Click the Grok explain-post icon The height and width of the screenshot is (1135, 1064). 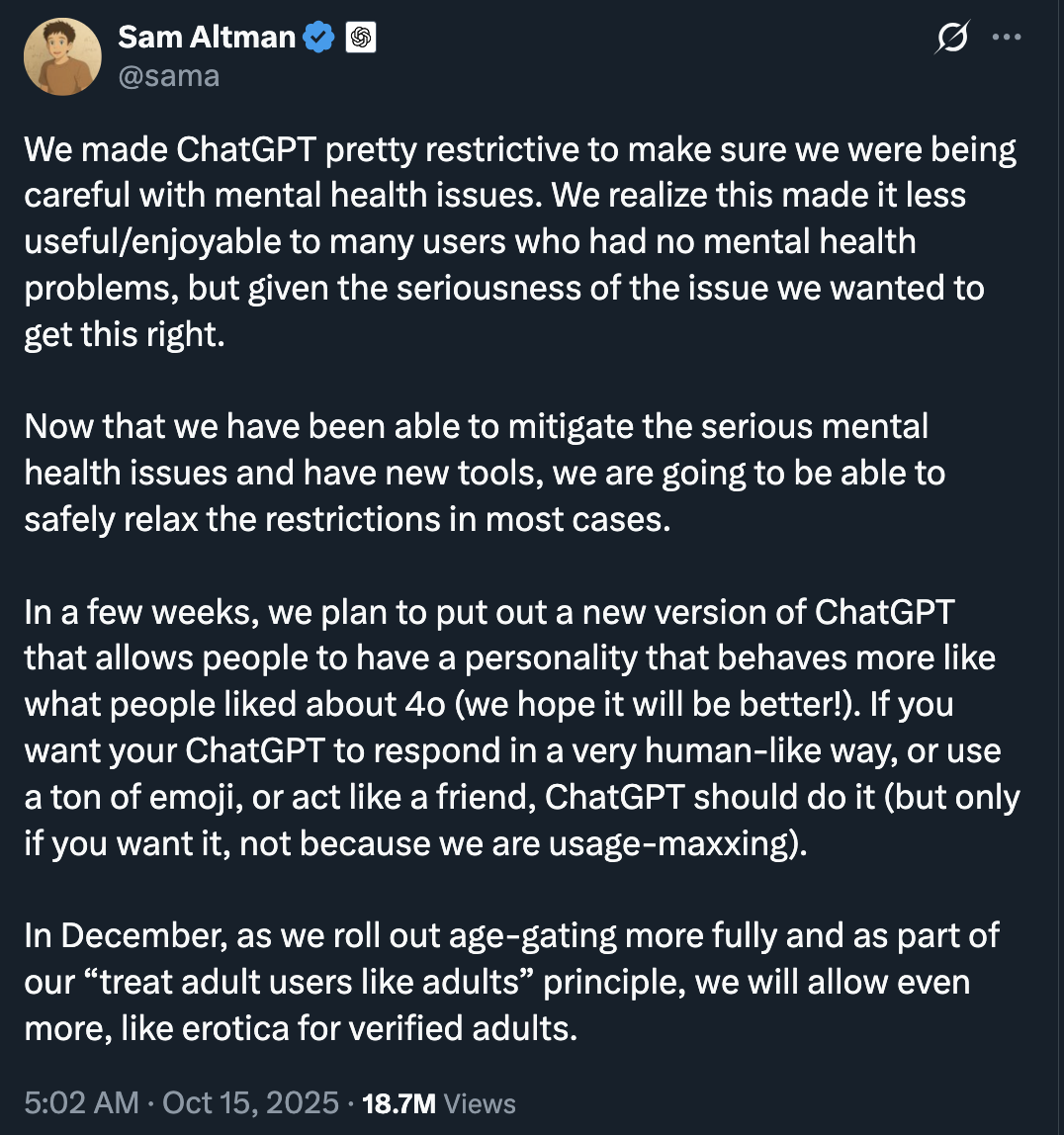[x=951, y=39]
